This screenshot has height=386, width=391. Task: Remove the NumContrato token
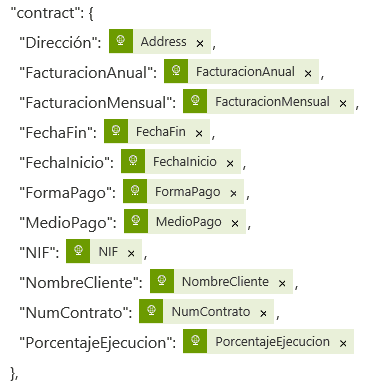(263, 313)
